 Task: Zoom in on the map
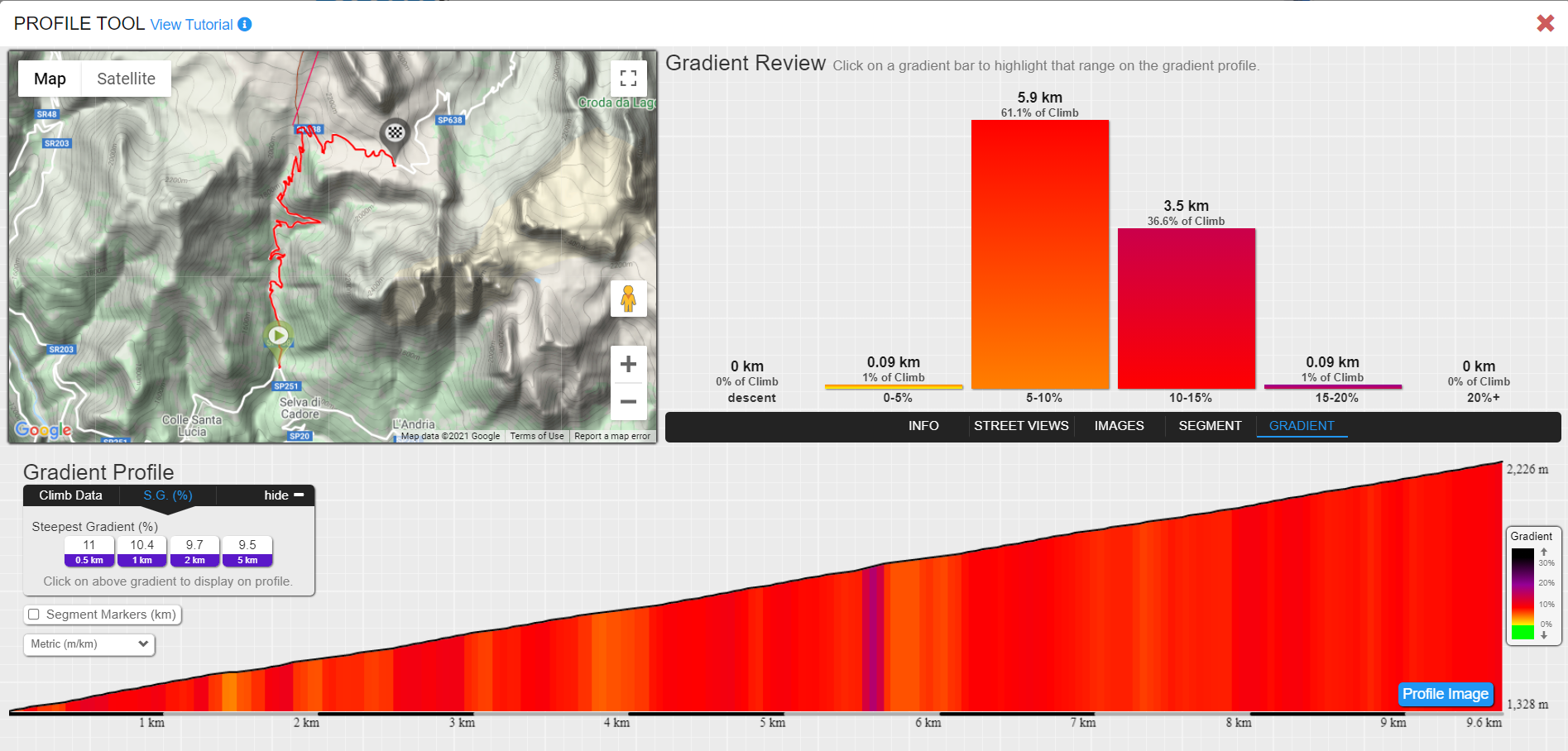(629, 364)
